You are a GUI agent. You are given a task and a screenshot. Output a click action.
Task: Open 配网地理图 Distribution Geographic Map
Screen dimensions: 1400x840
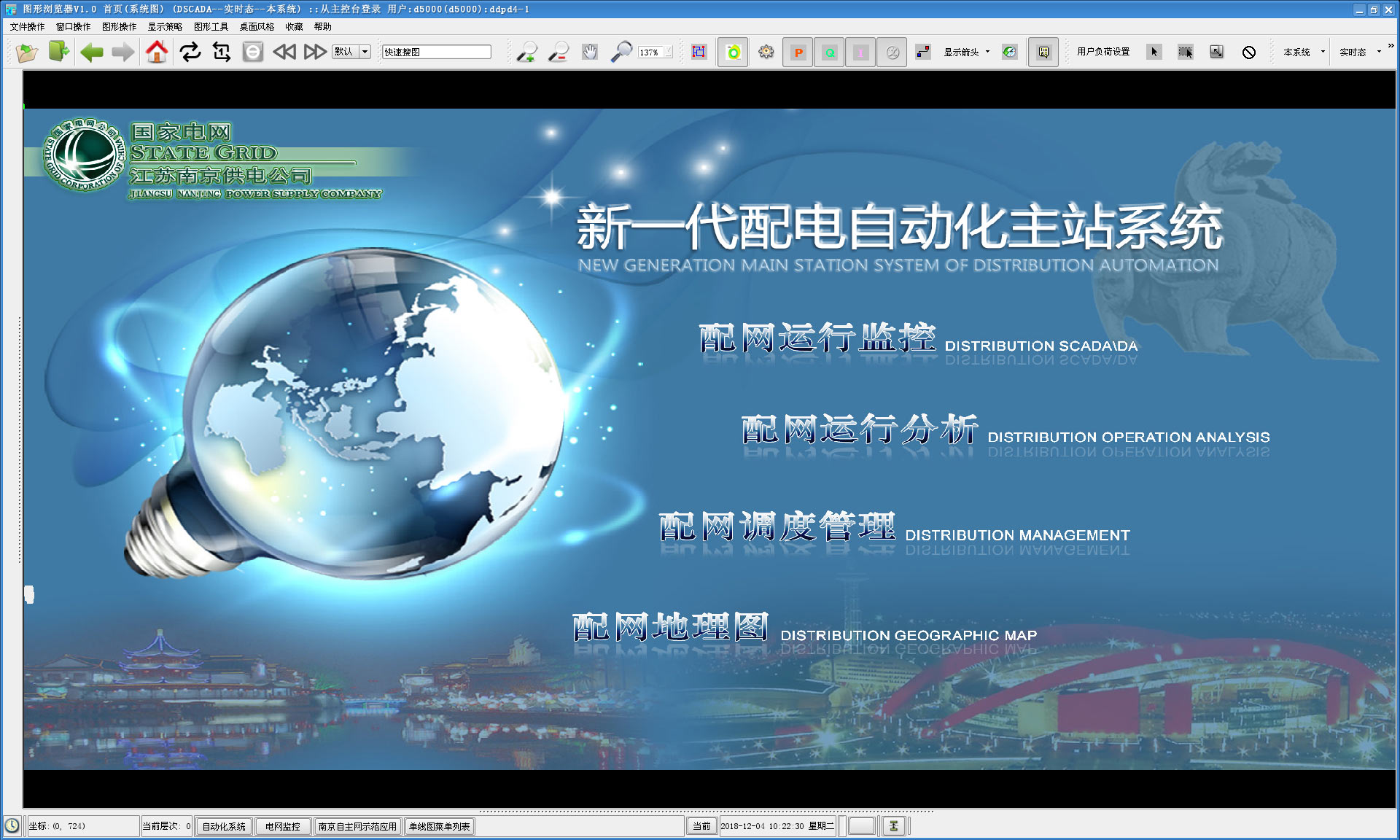tap(804, 629)
